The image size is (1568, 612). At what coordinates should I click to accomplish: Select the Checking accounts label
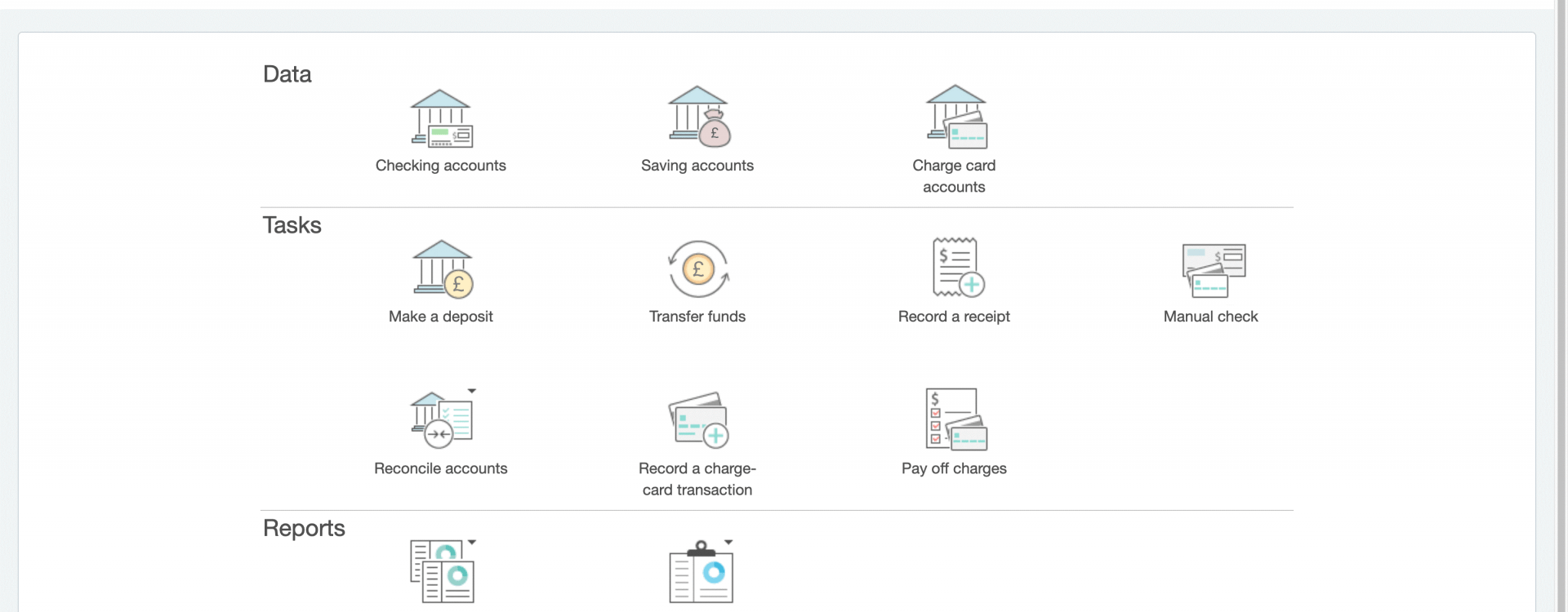(x=441, y=166)
